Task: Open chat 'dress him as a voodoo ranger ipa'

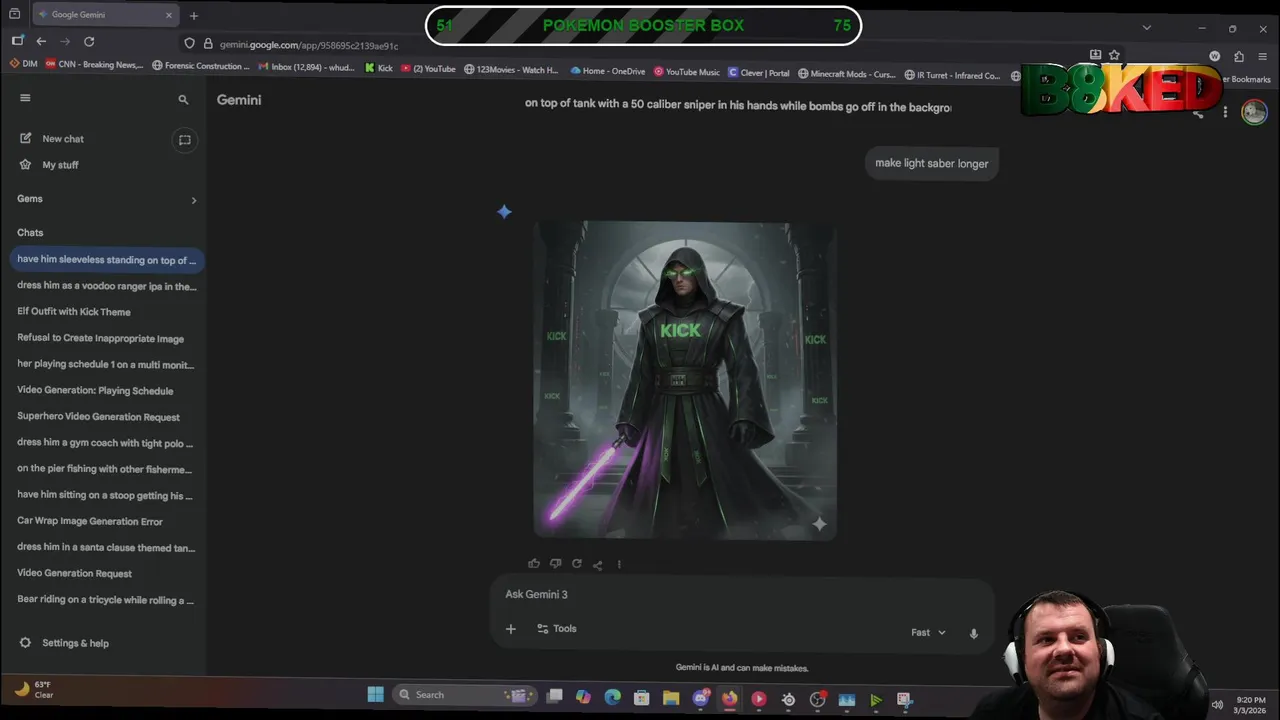Action: (107, 286)
